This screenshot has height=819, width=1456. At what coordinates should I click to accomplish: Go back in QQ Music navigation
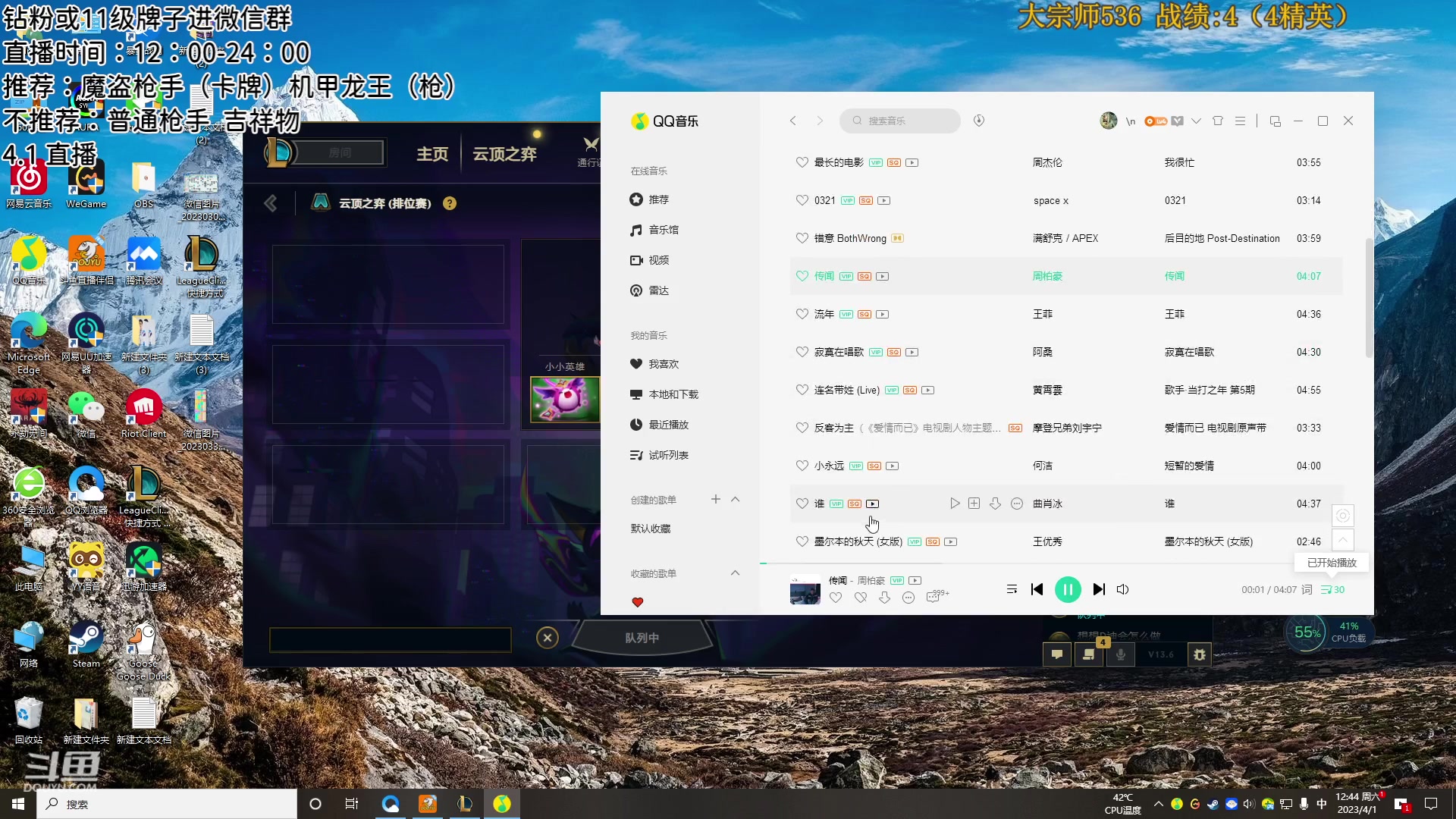point(793,121)
